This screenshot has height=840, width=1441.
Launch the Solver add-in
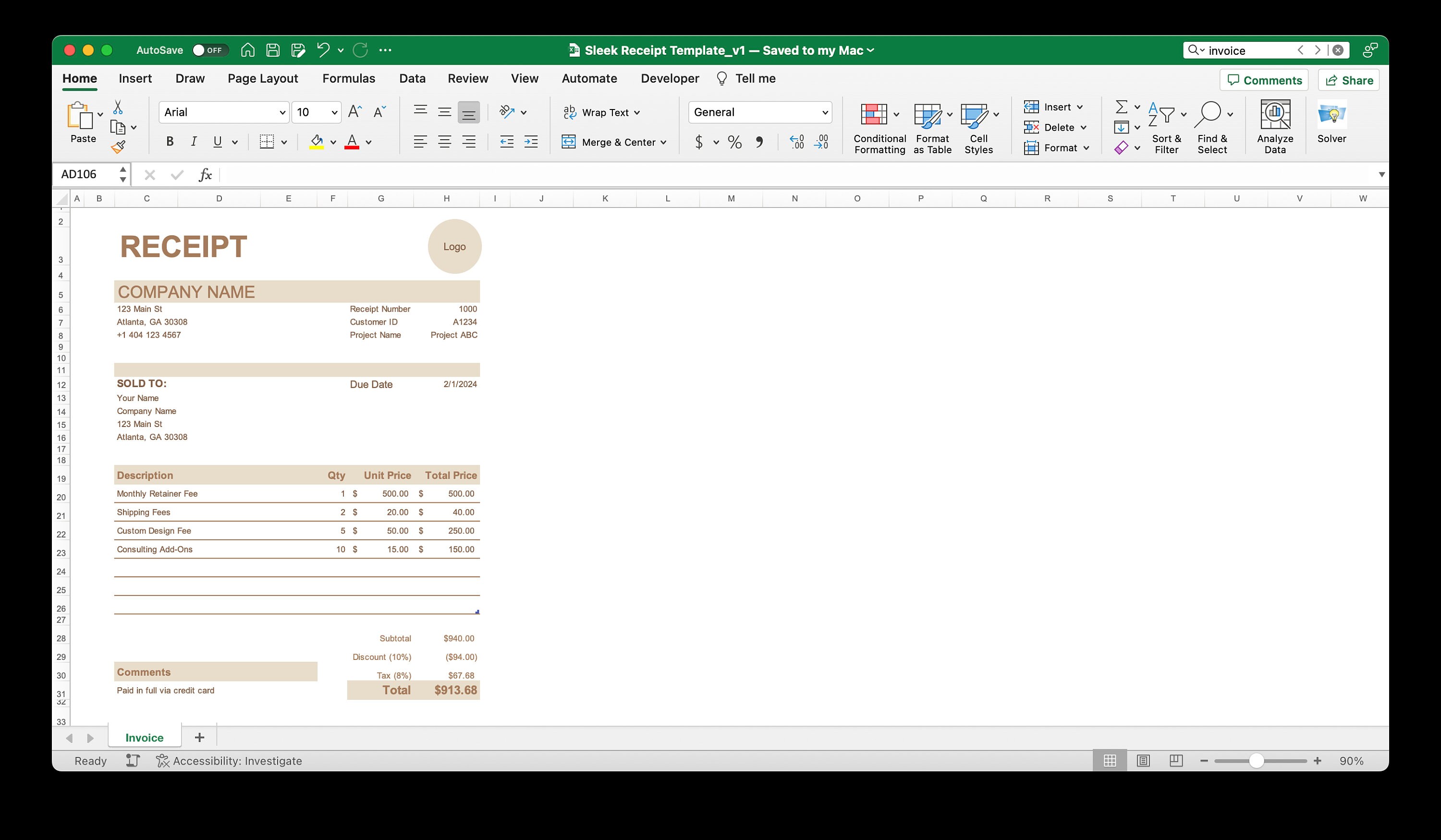point(1331,122)
